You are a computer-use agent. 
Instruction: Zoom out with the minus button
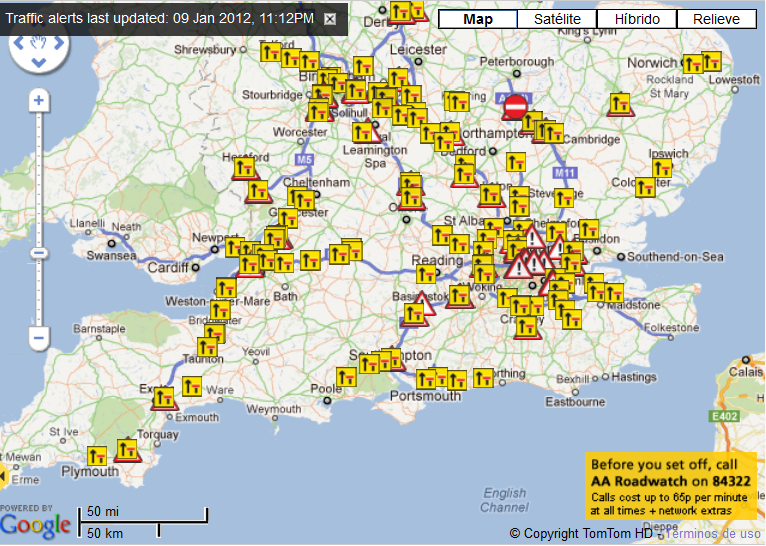pos(38,338)
